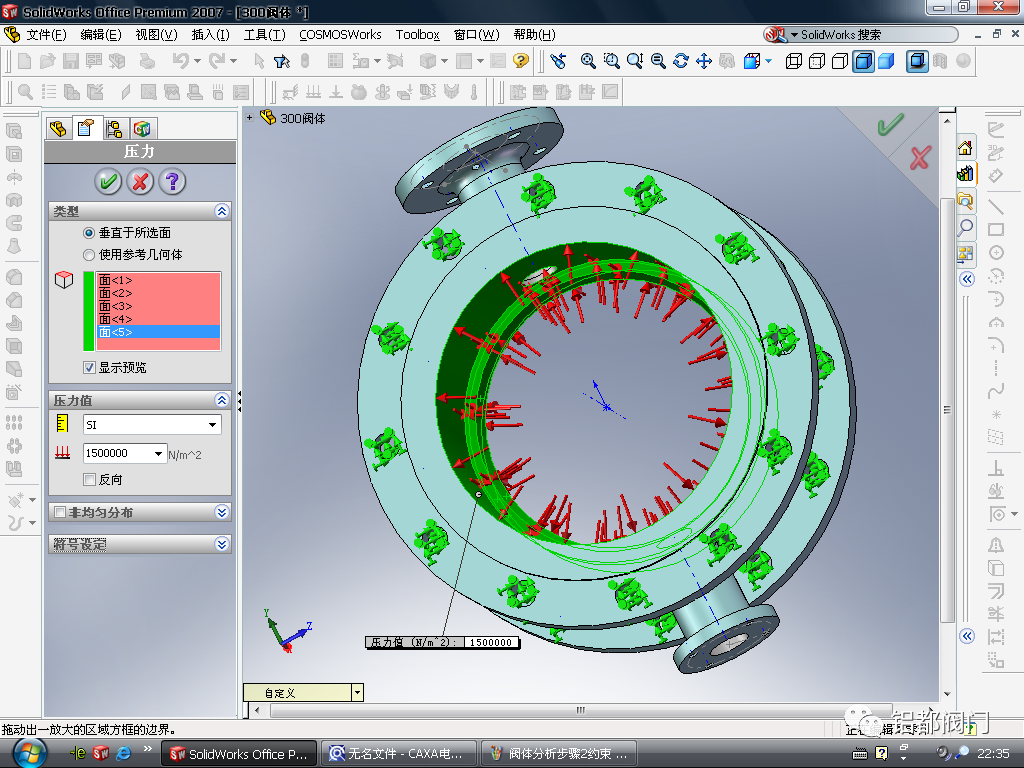Uncheck the 显示预览 checkbox
1024x768 pixels.
click(89, 368)
